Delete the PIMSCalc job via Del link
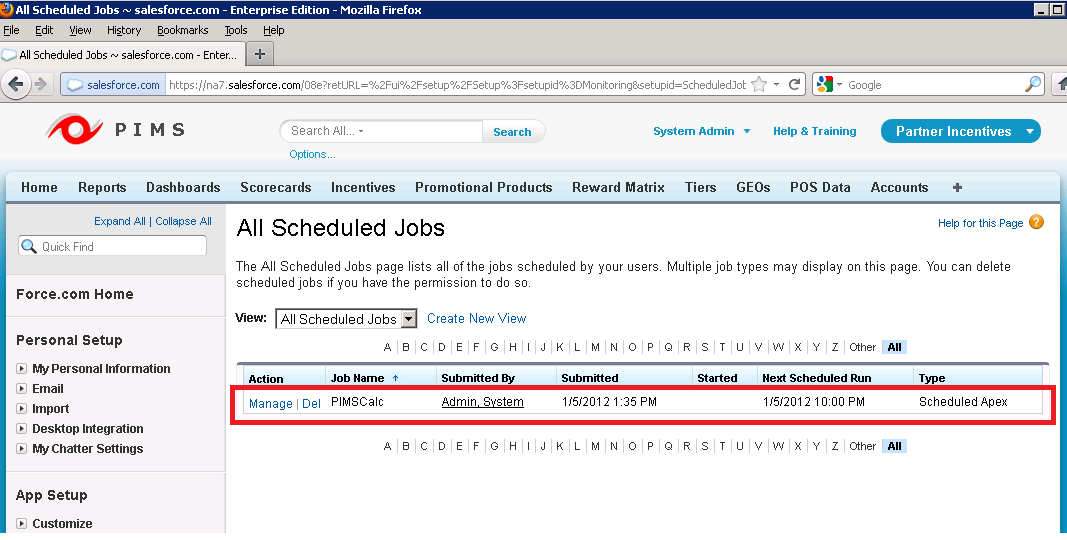1067x540 pixels. click(311, 403)
